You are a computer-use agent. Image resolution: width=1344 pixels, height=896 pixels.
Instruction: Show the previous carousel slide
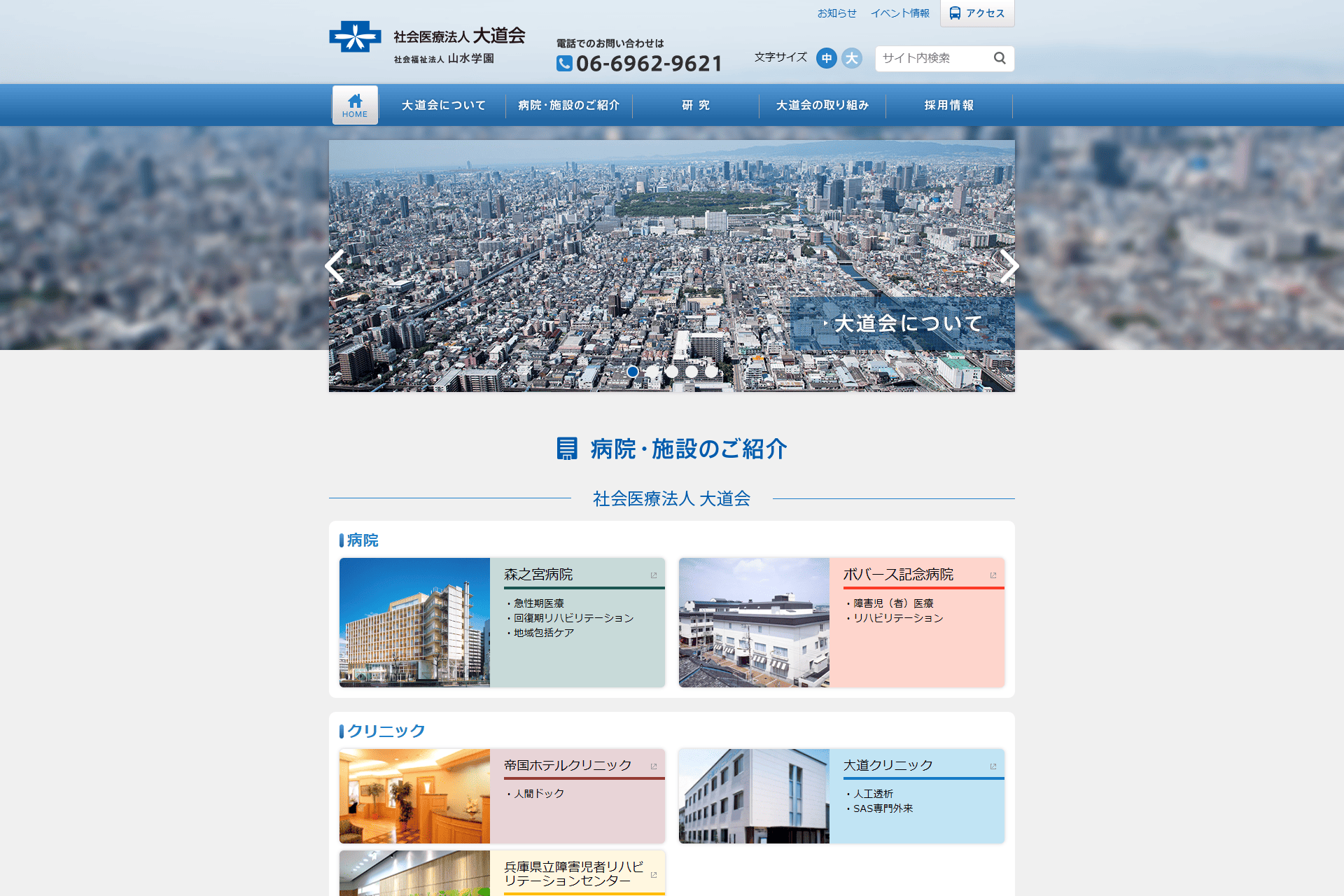coord(335,266)
